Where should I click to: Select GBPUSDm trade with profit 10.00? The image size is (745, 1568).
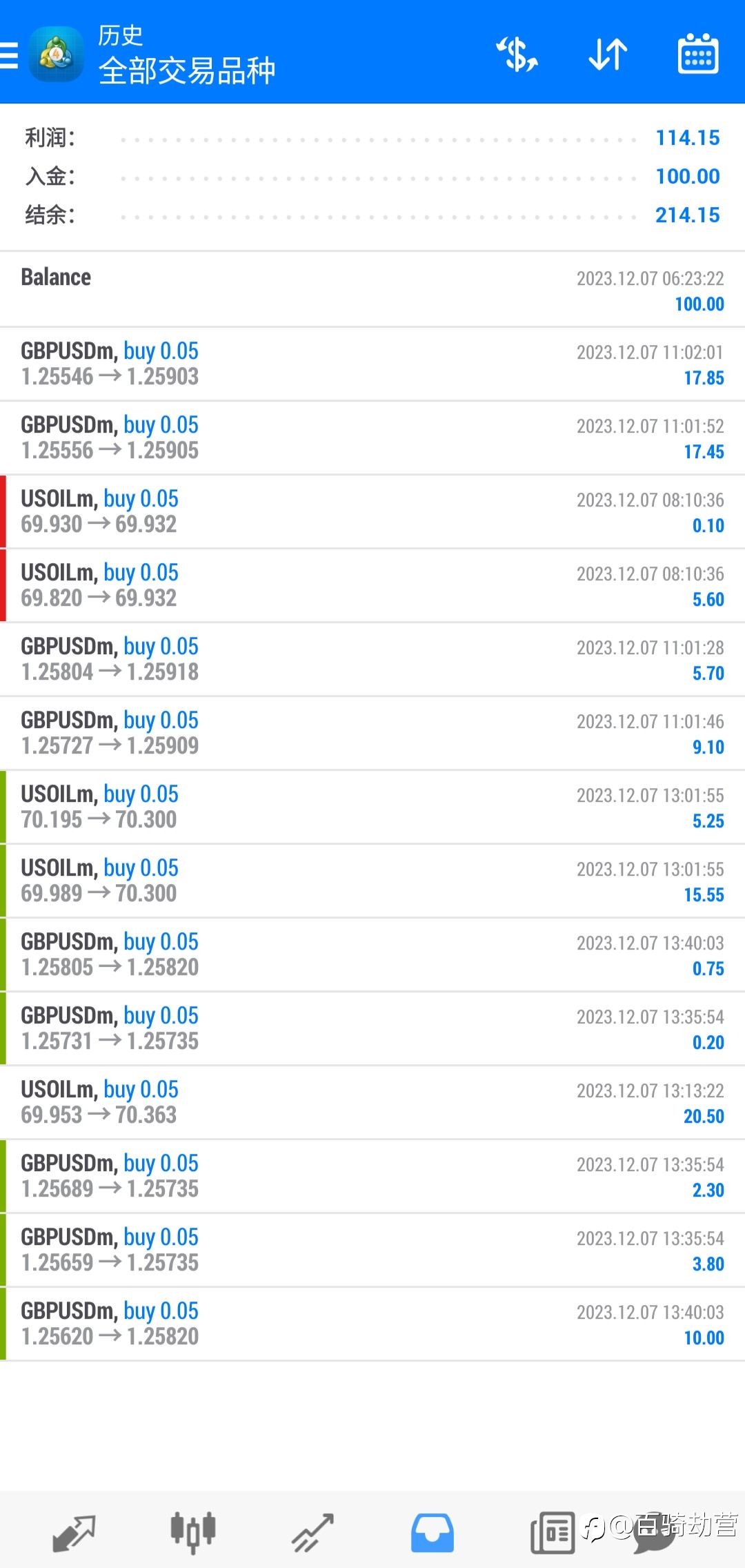372,1324
